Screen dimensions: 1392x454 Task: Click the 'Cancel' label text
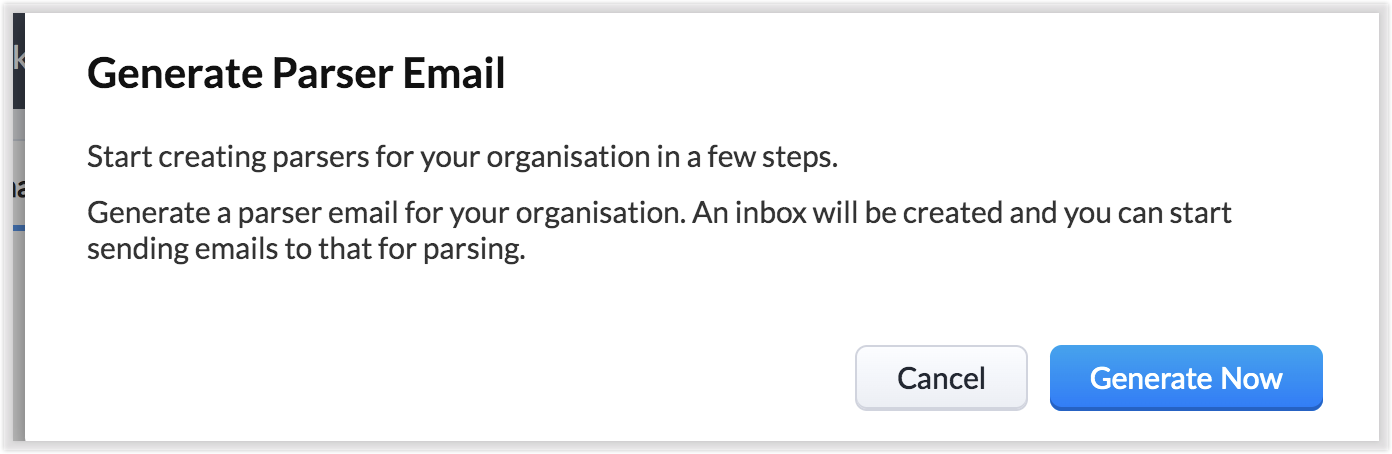click(x=941, y=378)
